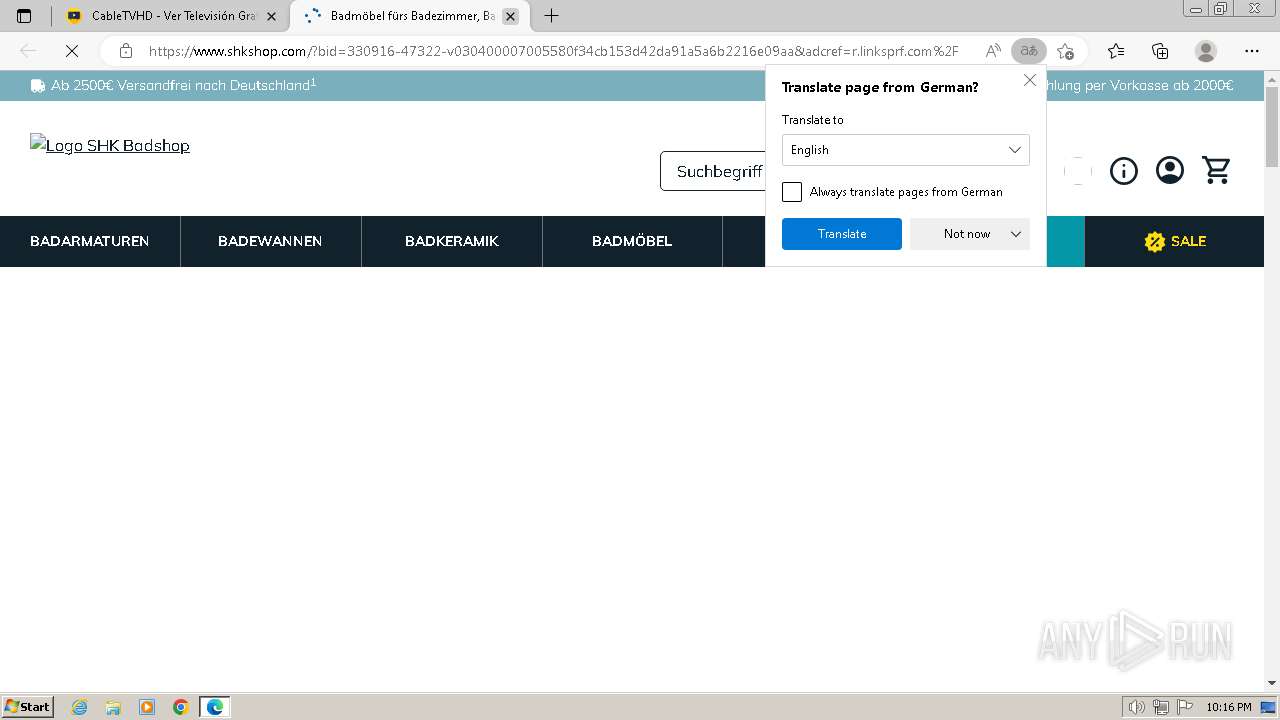Viewport: 1280px width, 720px height.
Task: Open the customer account icon
Action: pyautogui.click(x=1170, y=170)
